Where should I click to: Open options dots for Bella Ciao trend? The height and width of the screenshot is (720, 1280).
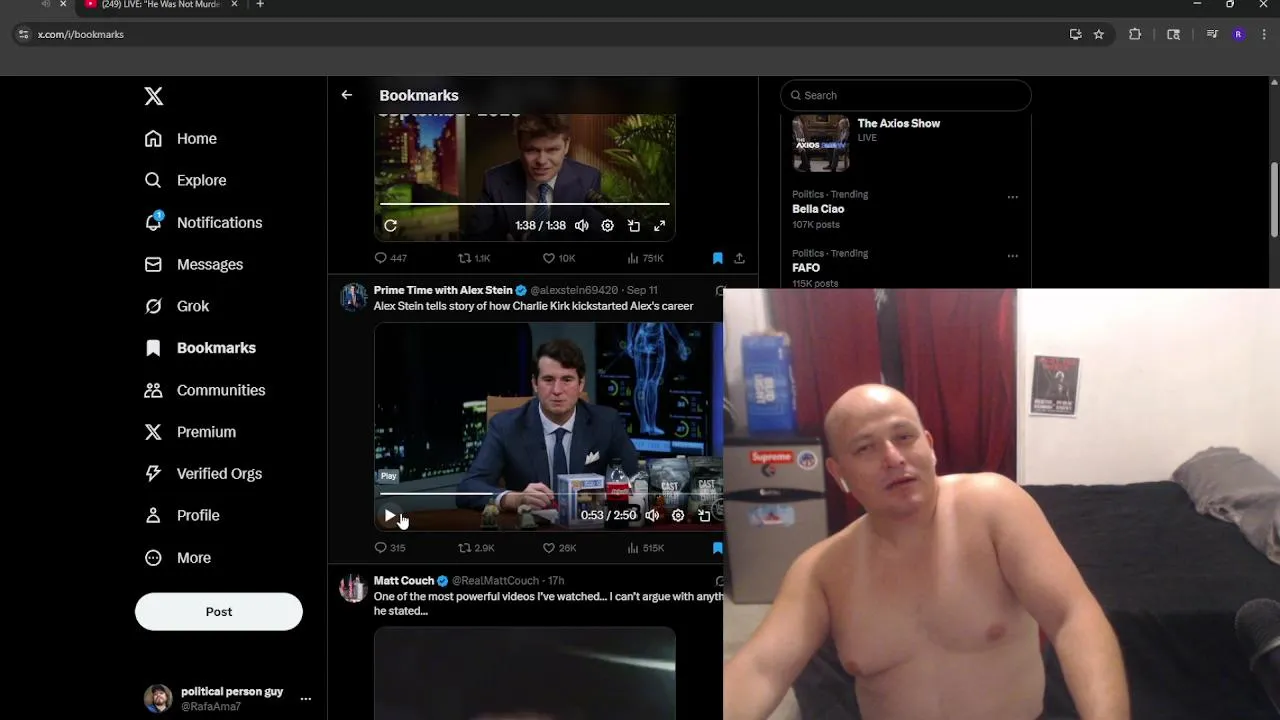click(x=1012, y=197)
